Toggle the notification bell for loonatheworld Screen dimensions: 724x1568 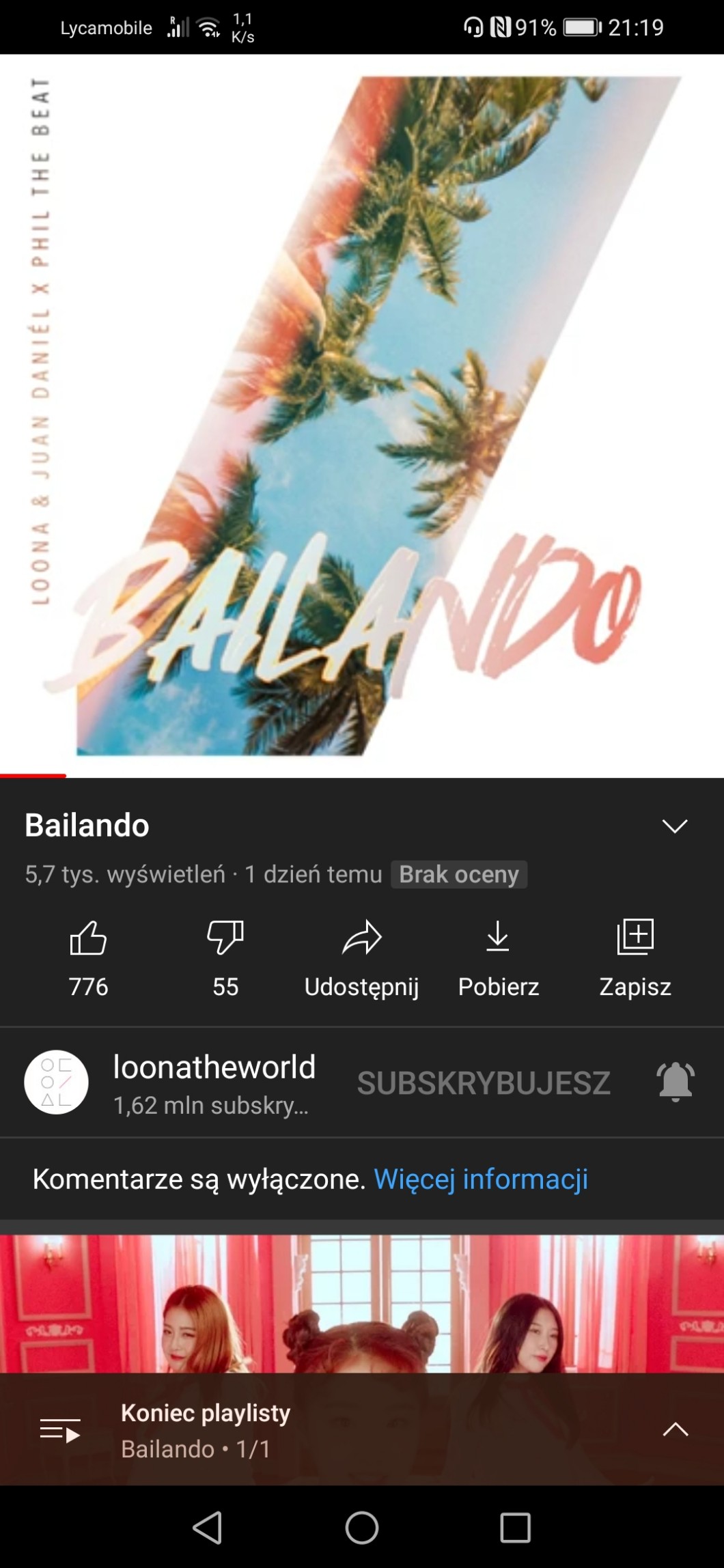point(676,1082)
